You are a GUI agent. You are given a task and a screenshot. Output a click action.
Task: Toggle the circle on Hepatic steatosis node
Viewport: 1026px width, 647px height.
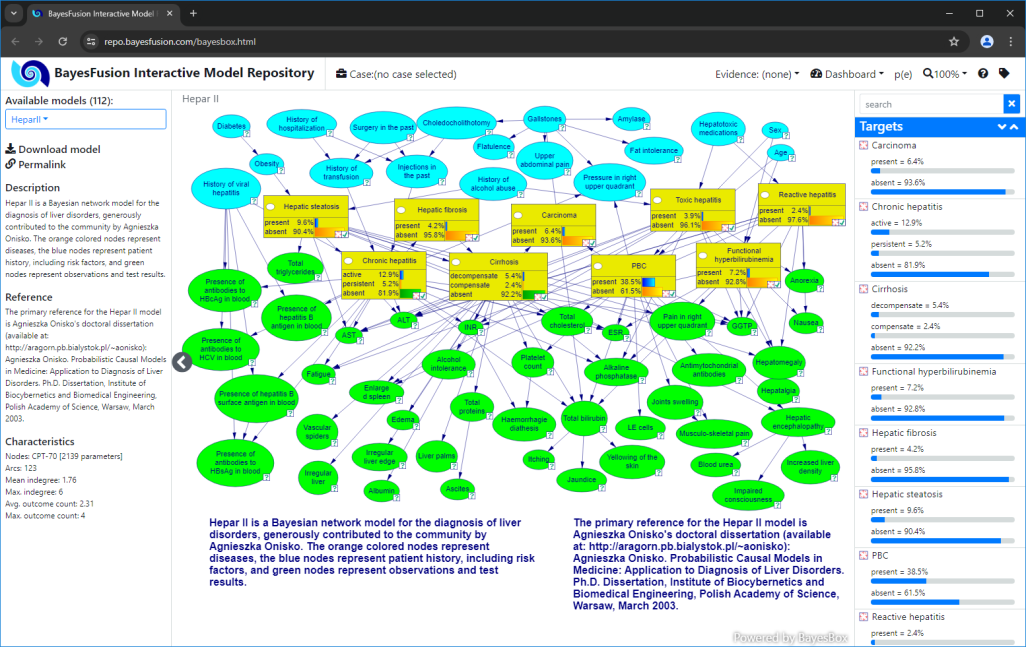[270, 207]
